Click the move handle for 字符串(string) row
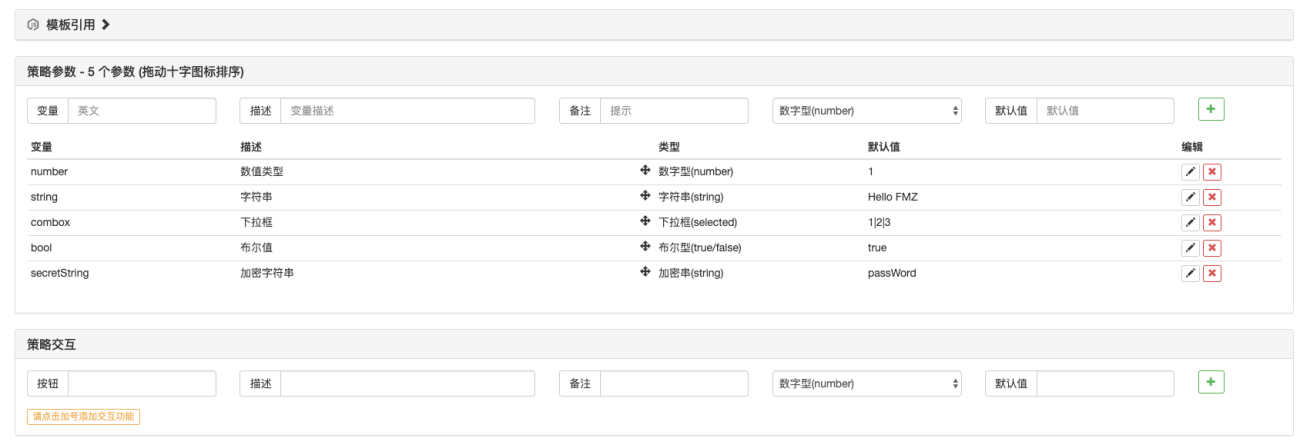This screenshot has width=1300, height=445. pos(645,196)
